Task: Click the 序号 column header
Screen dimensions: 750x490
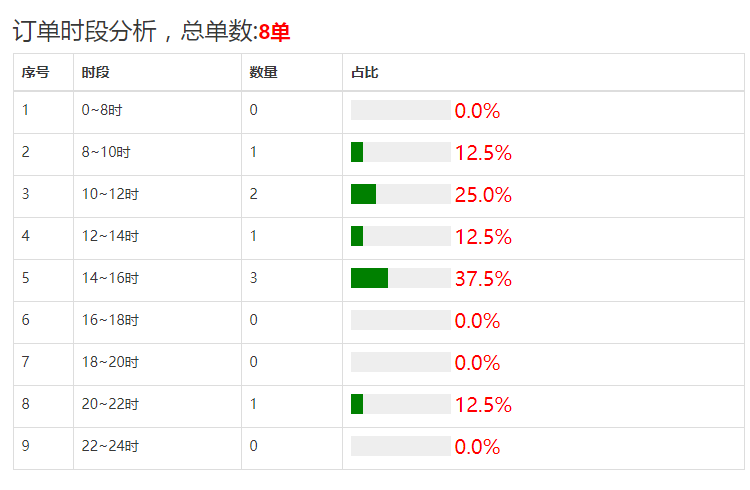Action: 35,73
